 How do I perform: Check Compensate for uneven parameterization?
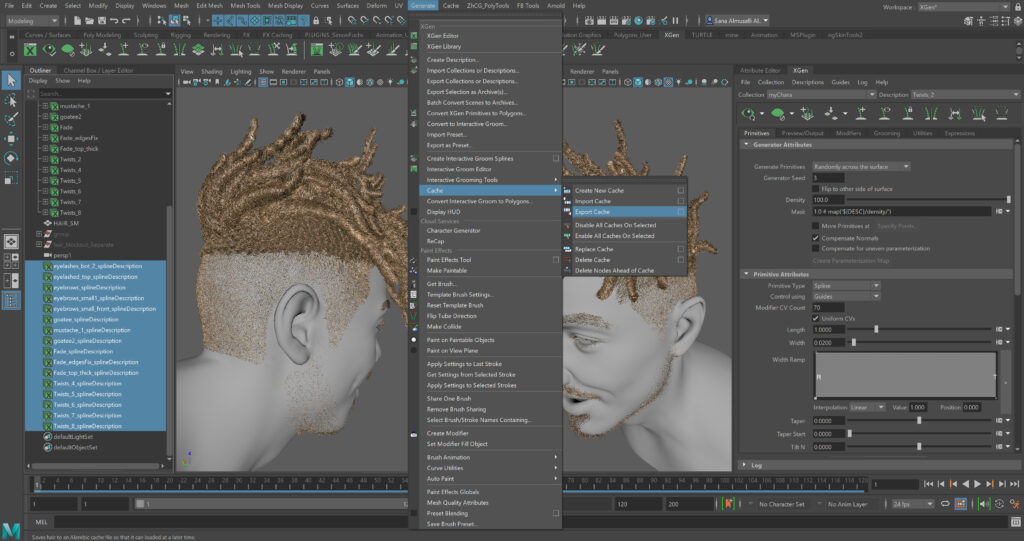815,248
